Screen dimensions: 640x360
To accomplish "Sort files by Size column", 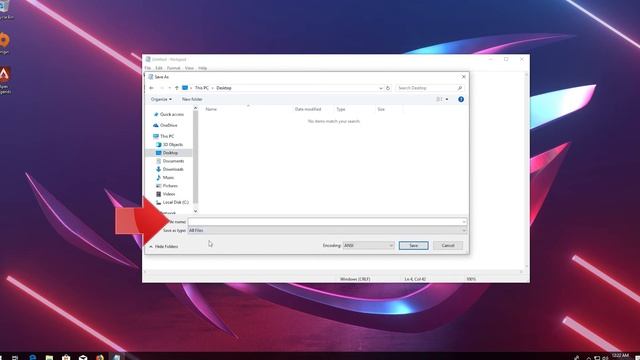I will [x=381, y=109].
